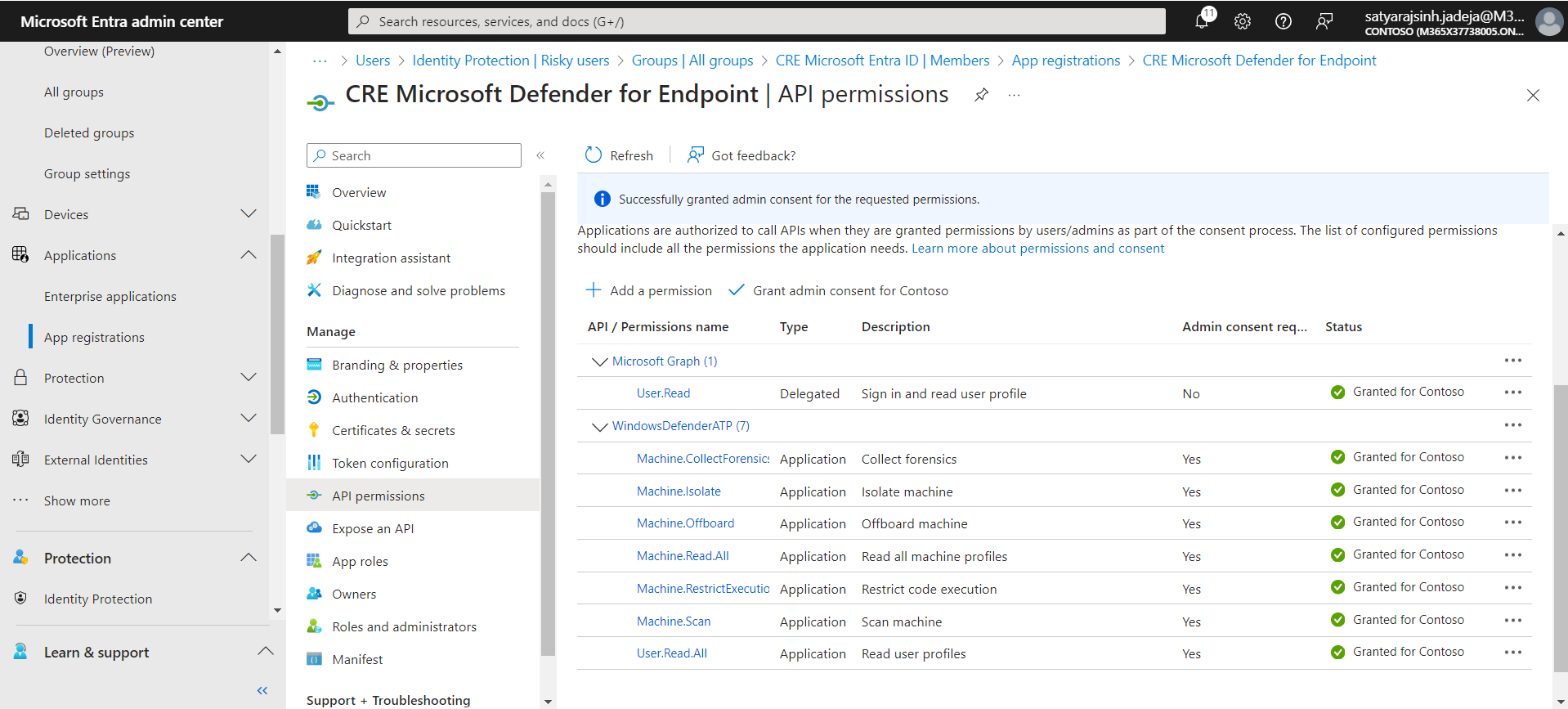Open more options for Machine.Scan row
Image resolution: width=1568 pixels, height=709 pixels.
click(x=1513, y=620)
